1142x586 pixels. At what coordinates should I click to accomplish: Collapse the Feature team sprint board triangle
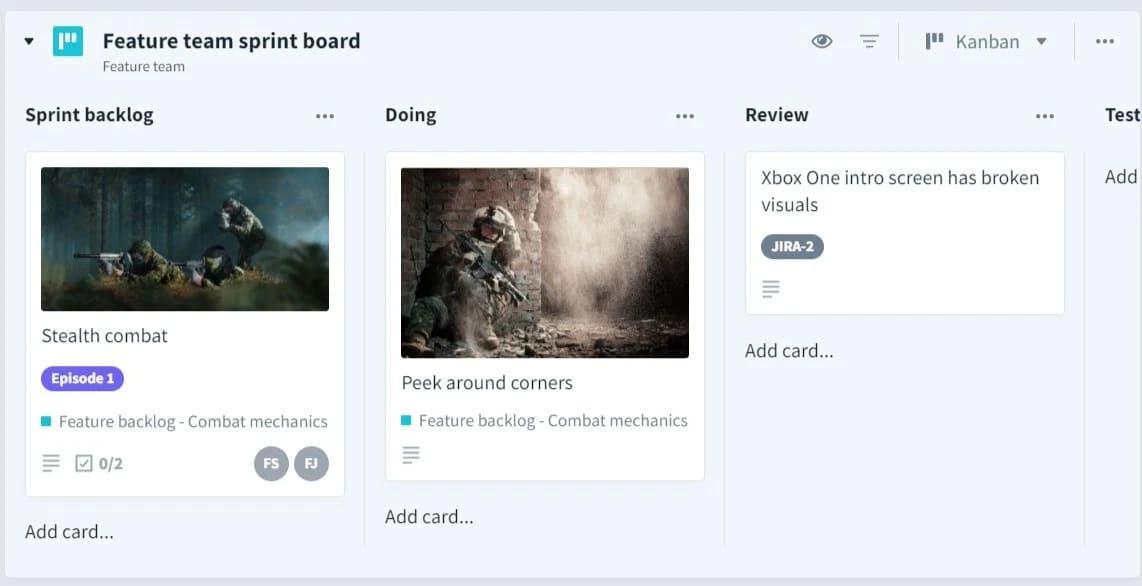(29, 41)
